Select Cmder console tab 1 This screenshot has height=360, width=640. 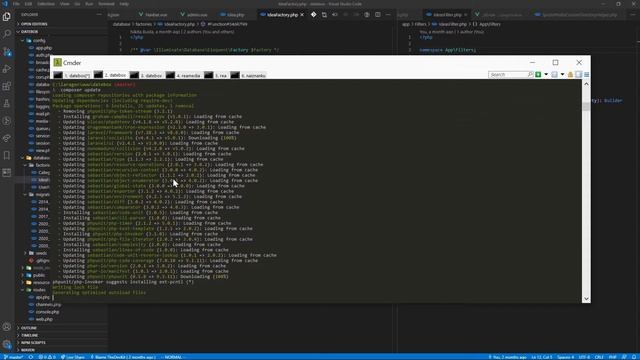72,76
